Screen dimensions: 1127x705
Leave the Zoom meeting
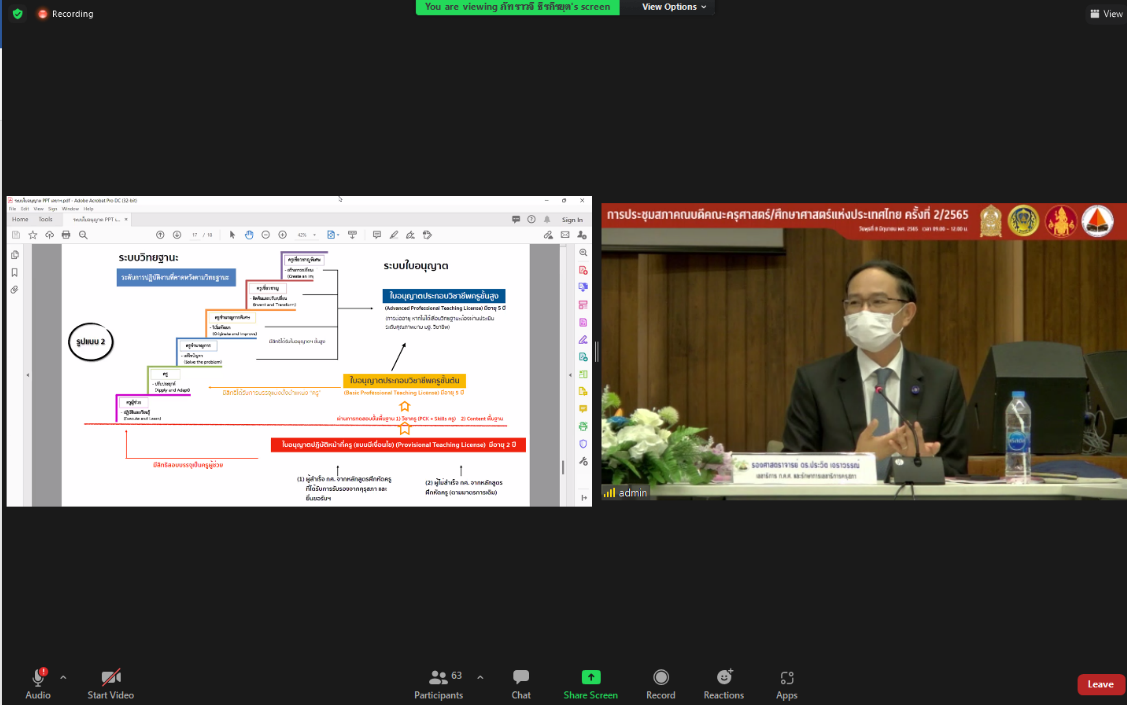point(1100,684)
